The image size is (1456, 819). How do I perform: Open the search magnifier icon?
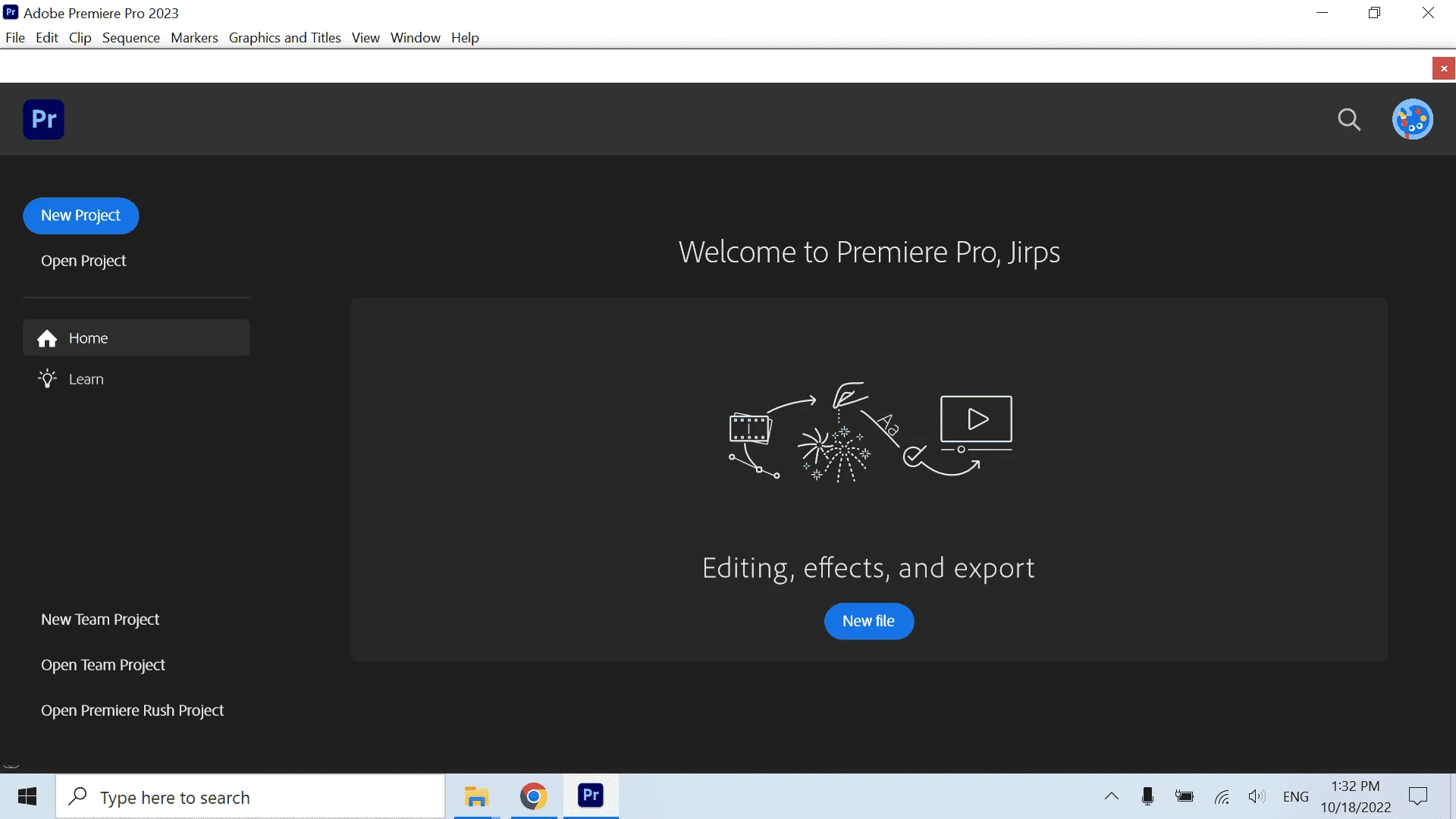pyautogui.click(x=1349, y=120)
